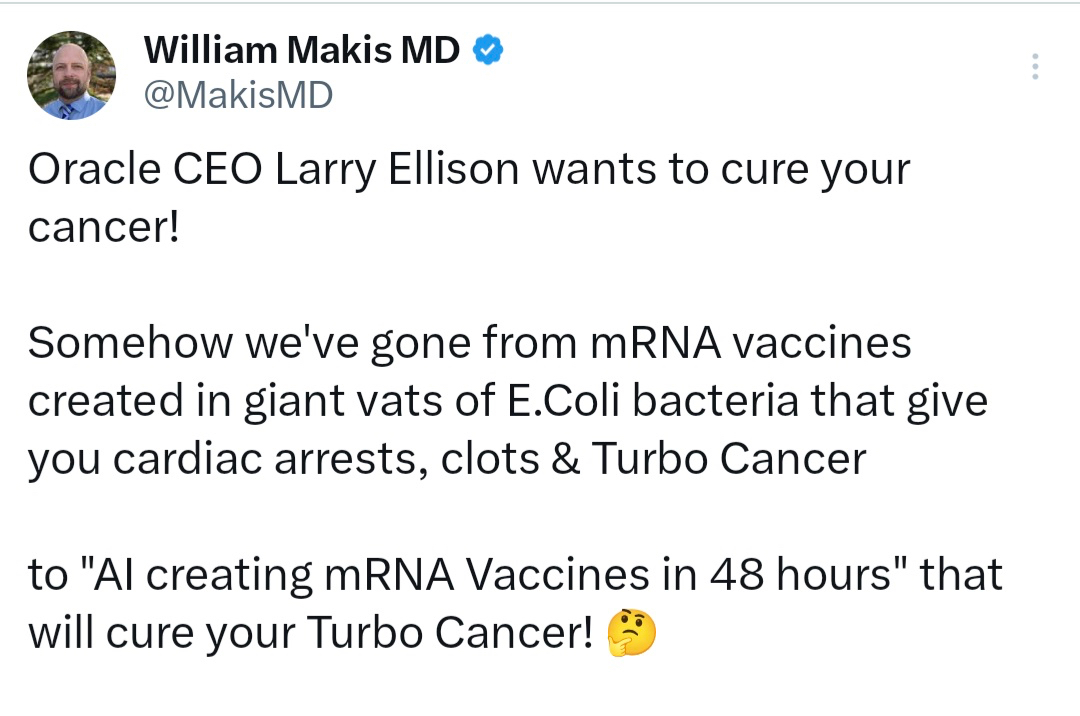Open the @MakisMD handle link
Screen dimensions: 1080x716
(x=238, y=95)
